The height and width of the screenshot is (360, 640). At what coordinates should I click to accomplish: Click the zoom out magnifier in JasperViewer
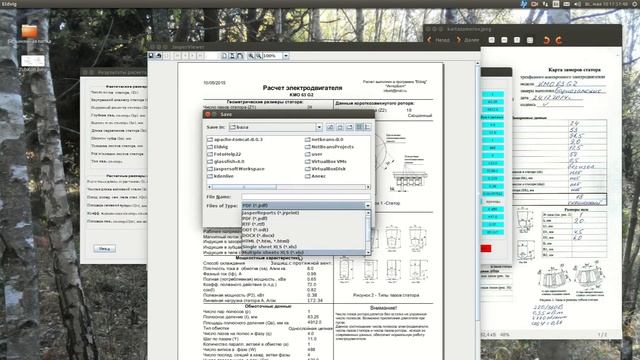[x=258, y=56]
